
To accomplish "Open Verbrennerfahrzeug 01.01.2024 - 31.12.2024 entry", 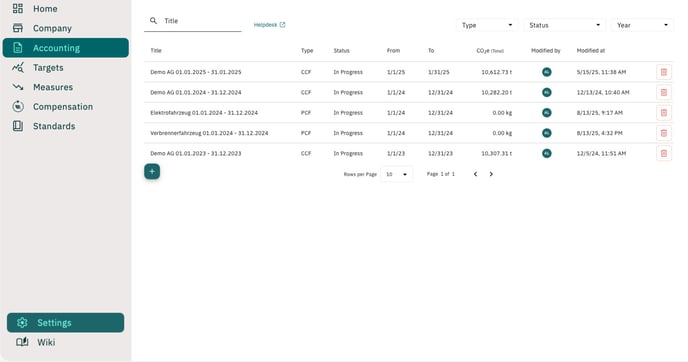I will pos(209,133).
